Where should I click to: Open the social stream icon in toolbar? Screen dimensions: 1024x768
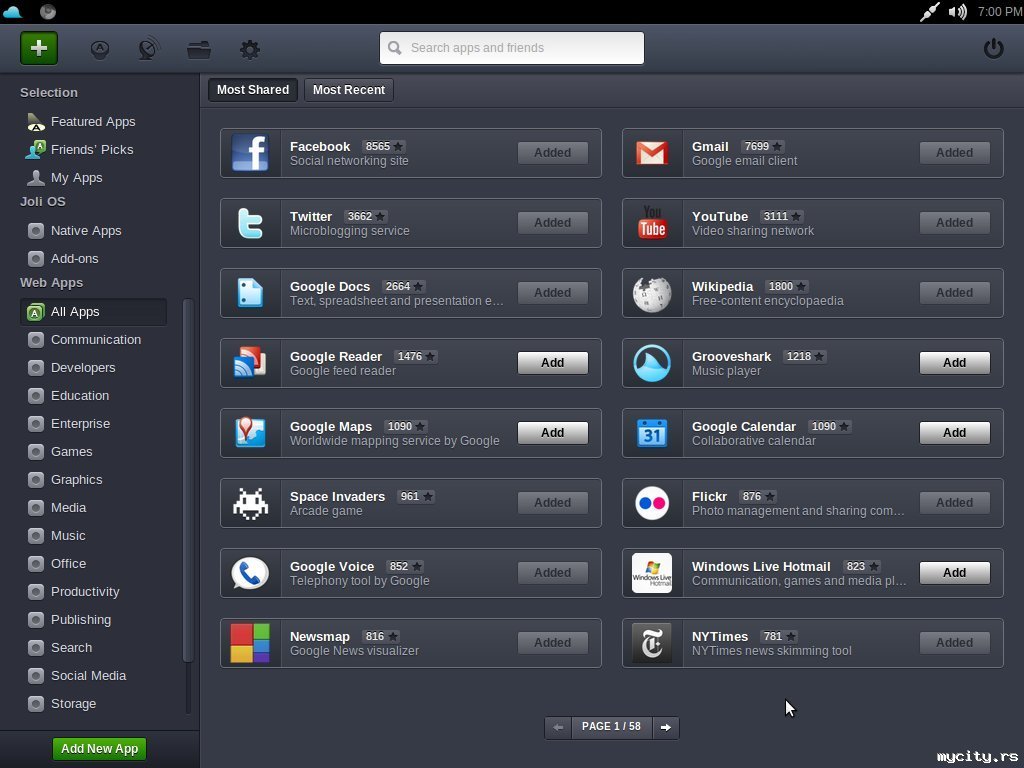pos(149,49)
